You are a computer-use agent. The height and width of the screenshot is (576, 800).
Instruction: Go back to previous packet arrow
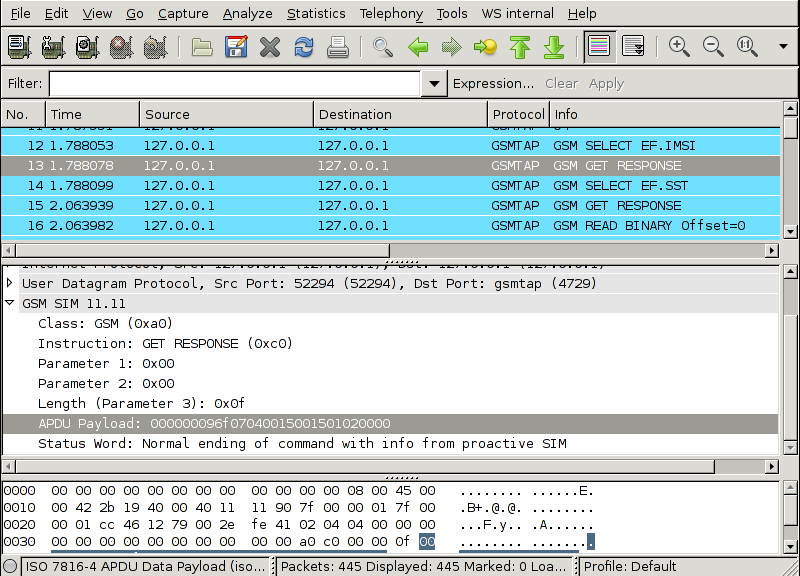418,47
